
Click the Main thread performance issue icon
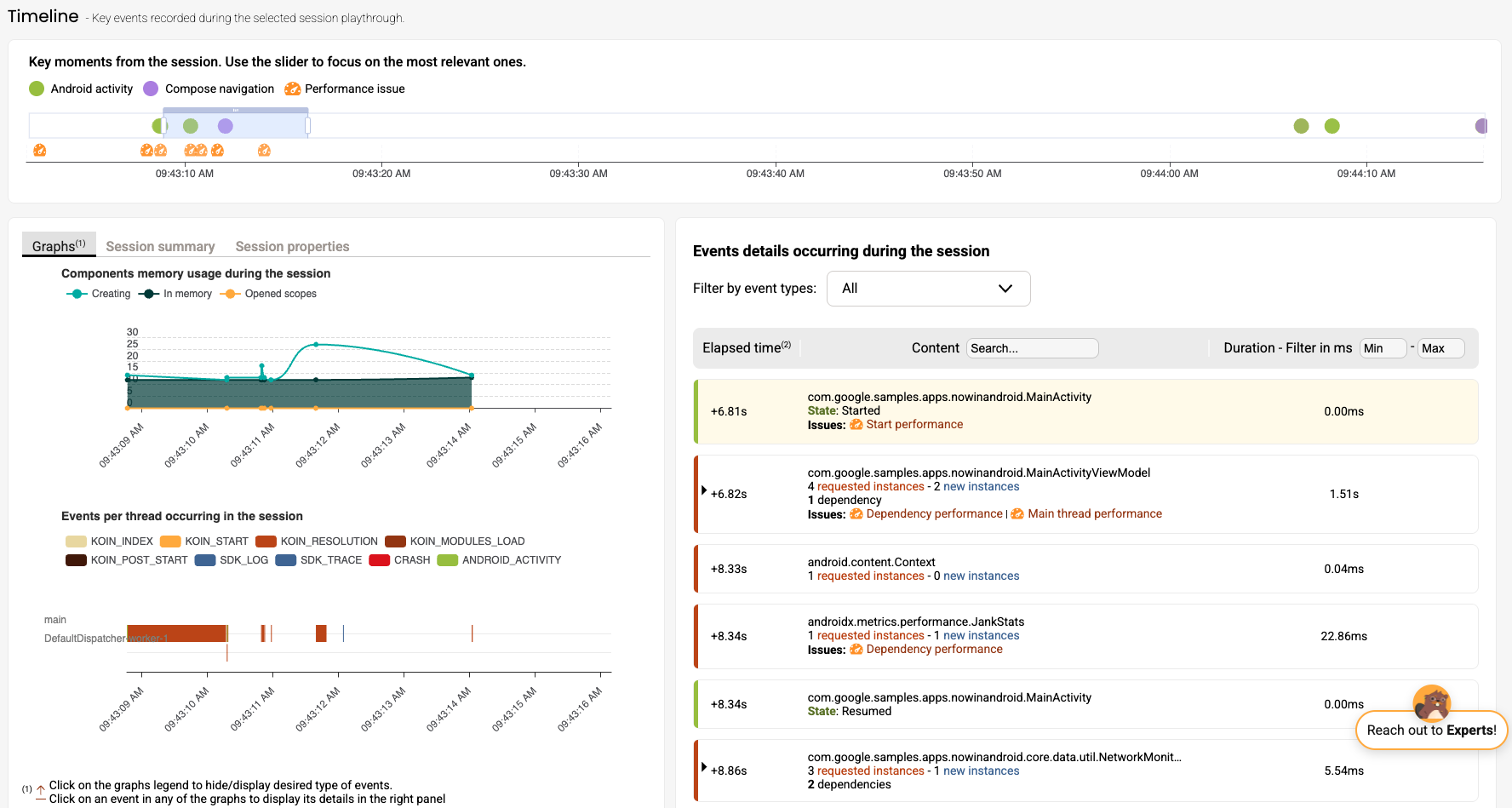[1017, 514]
